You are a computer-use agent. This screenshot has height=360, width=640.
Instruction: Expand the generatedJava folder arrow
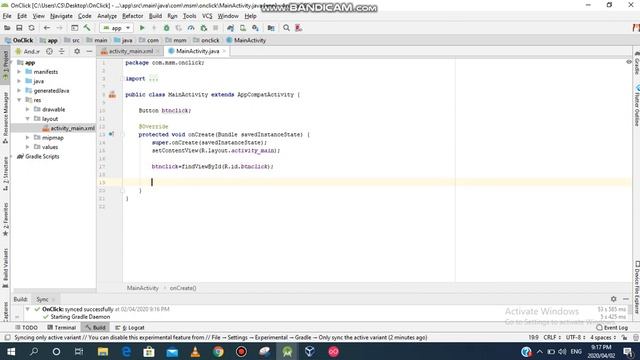(19, 91)
